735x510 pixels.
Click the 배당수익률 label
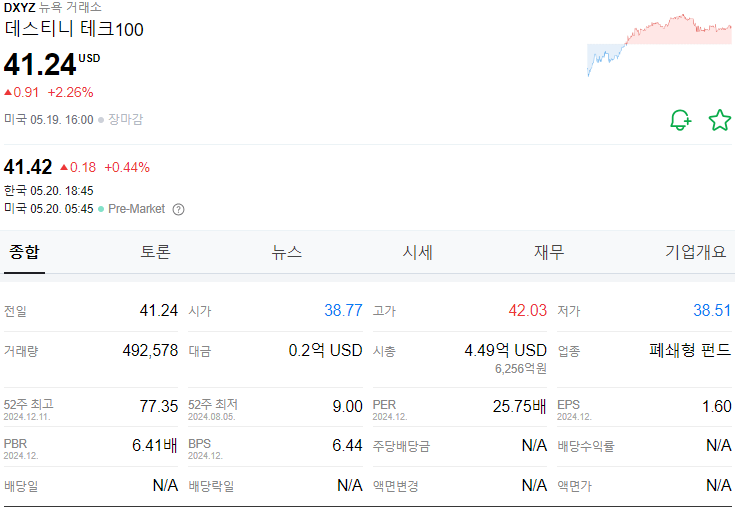click(x=585, y=446)
